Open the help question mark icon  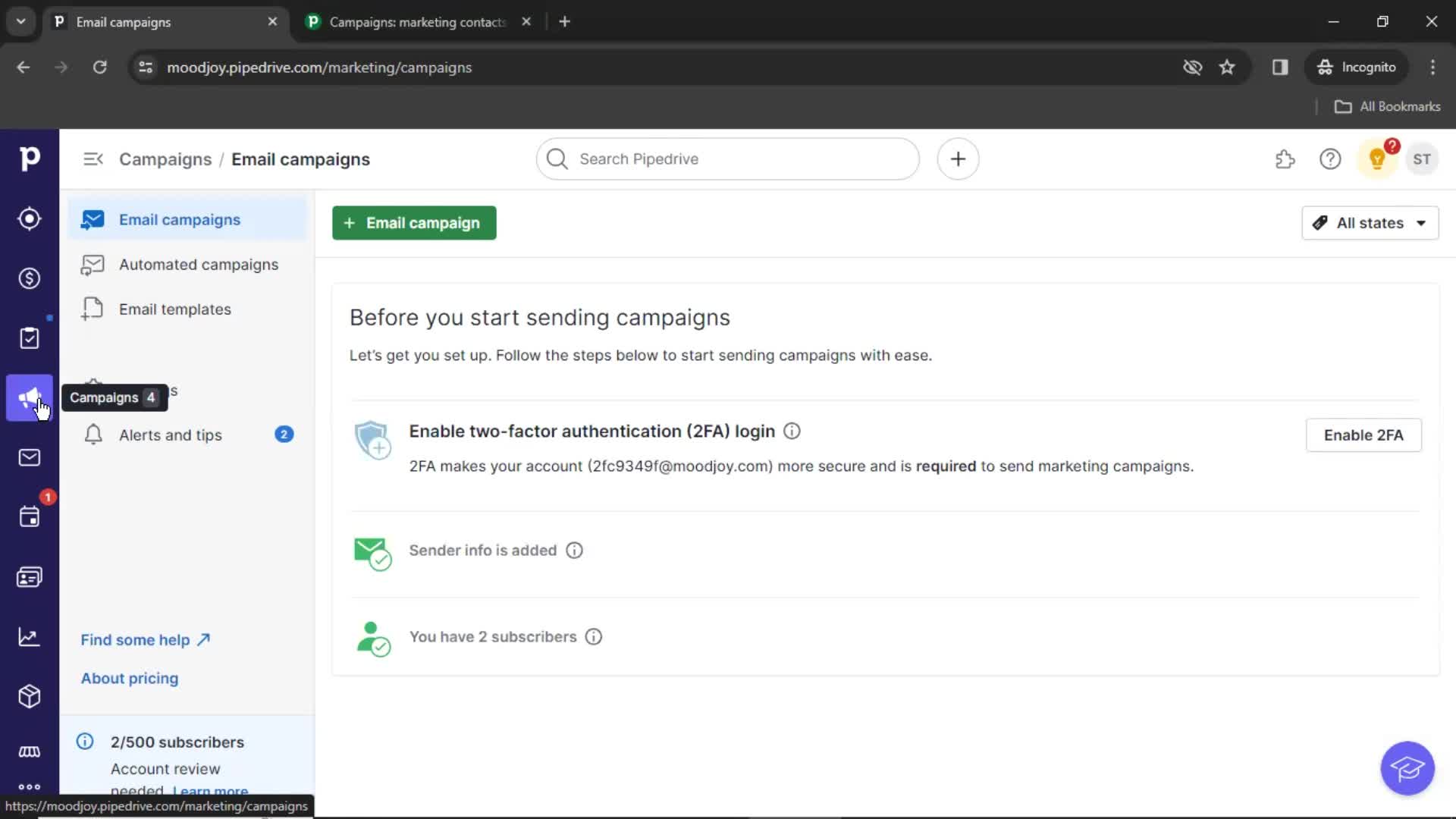(x=1330, y=159)
